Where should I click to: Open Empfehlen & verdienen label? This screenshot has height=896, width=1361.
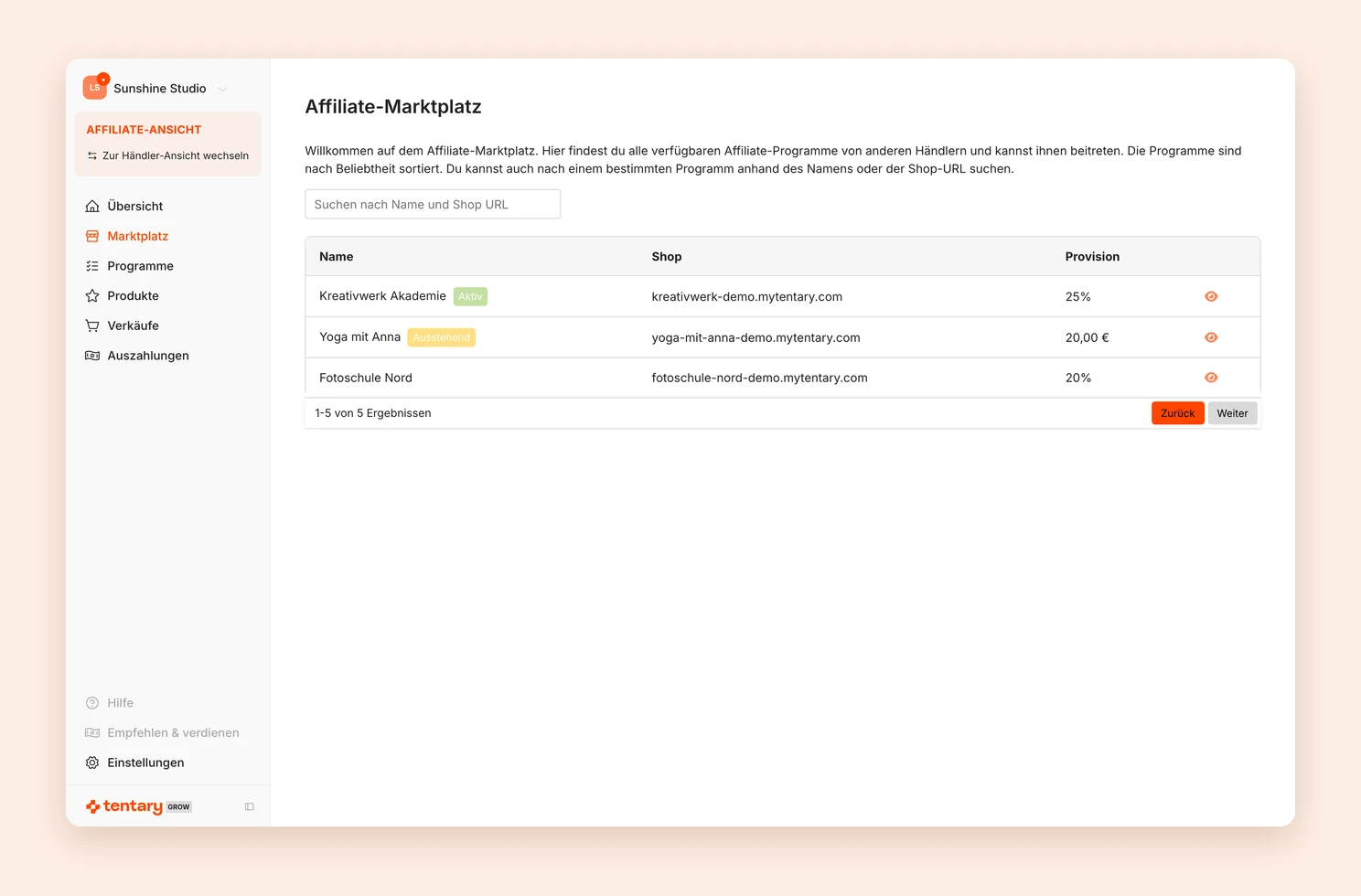pyautogui.click(x=174, y=732)
